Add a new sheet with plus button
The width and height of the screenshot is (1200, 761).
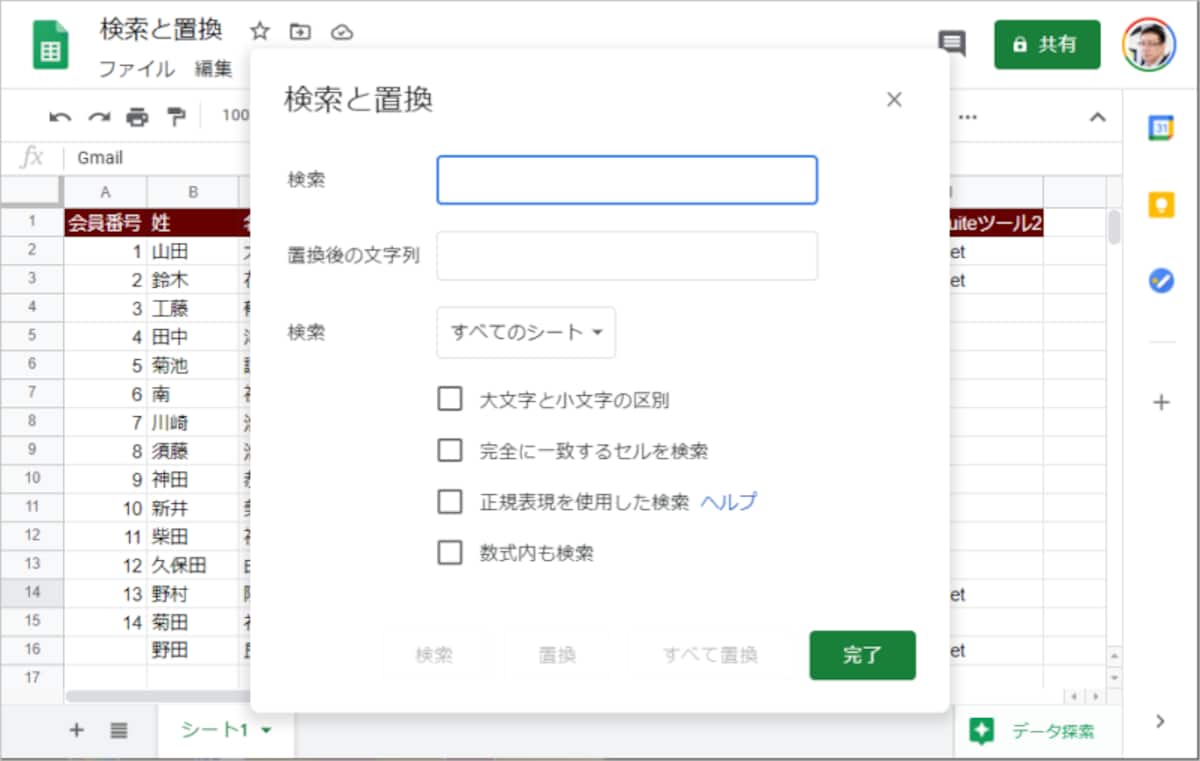(x=76, y=730)
